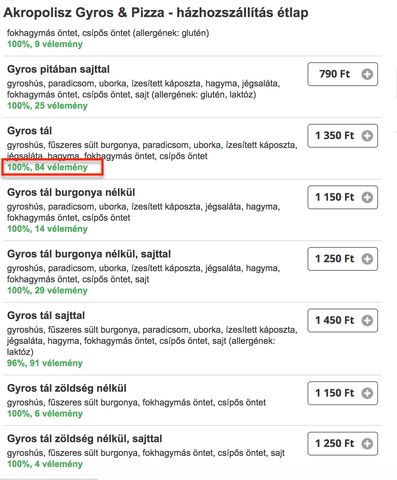Open the 100%, 6 vélemény reviews link
The image size is (397, 480).
(45, 414)
